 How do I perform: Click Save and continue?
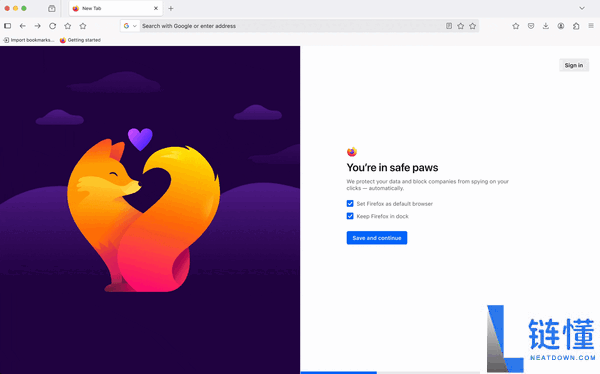[x=377, y=238]
